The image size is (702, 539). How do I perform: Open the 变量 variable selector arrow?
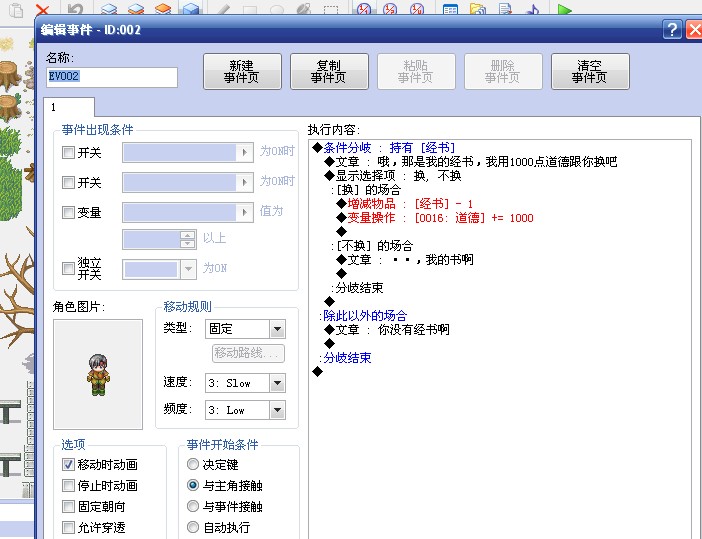click(x=244, y=212)
